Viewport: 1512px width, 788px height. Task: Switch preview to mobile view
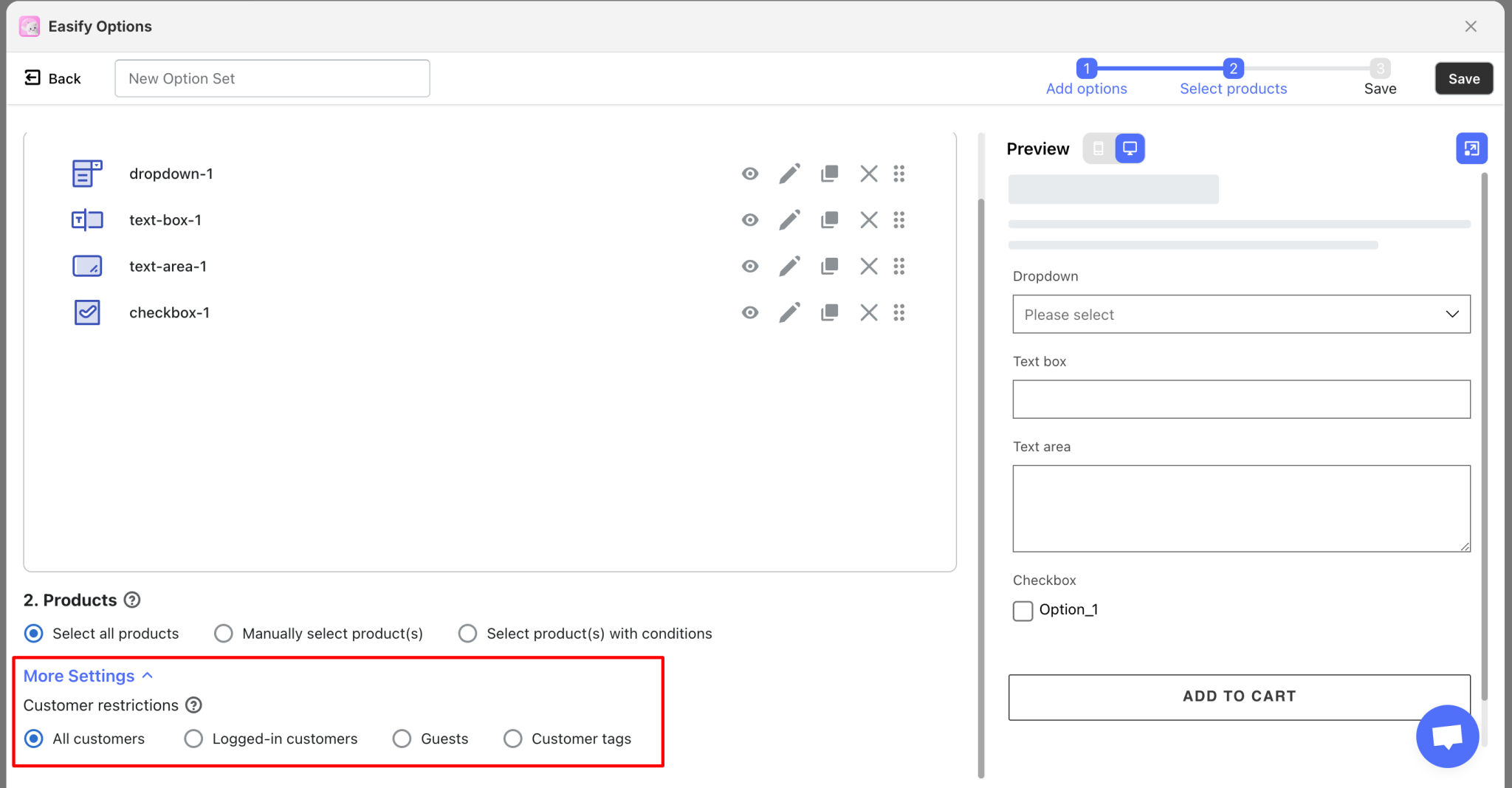click(x=1098, y=148)
